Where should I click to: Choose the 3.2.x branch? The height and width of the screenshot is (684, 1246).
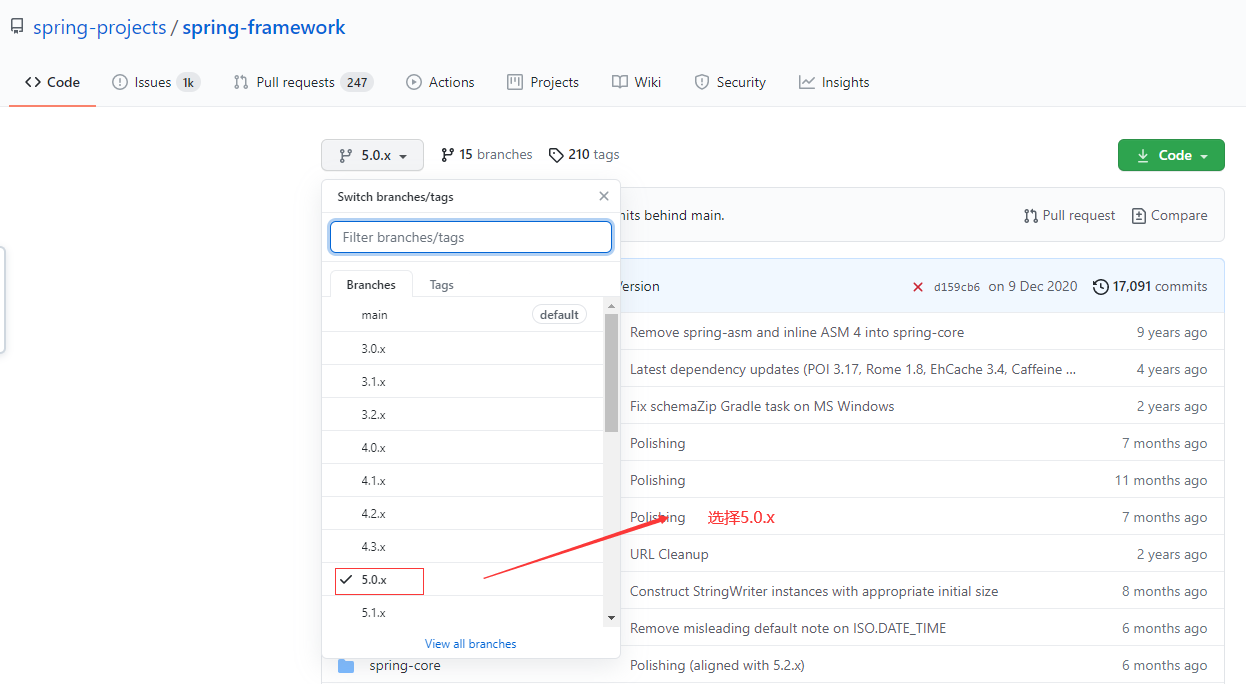[x=463, y=414]
